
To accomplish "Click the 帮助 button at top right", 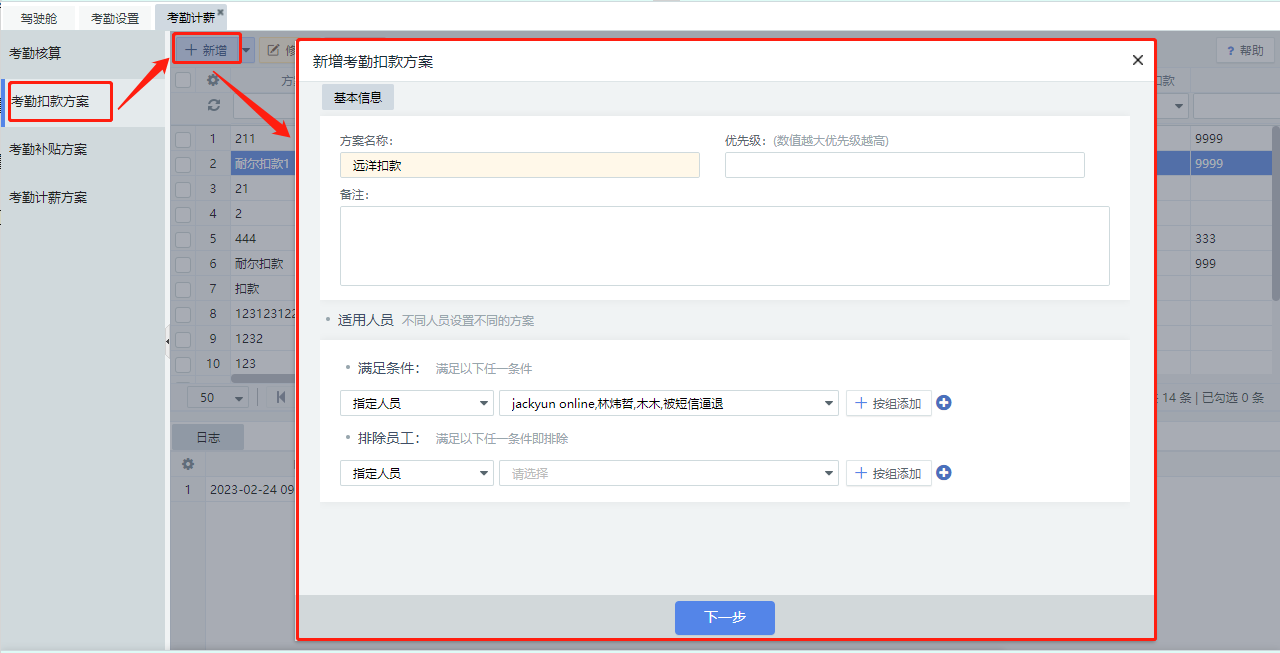I will [x=1245, y=50].
